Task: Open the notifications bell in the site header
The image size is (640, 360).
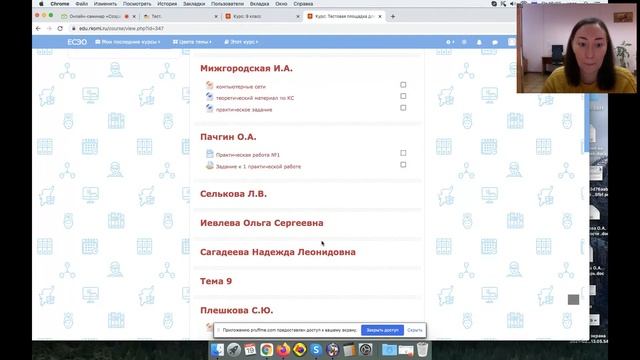Action: (479, 42)
